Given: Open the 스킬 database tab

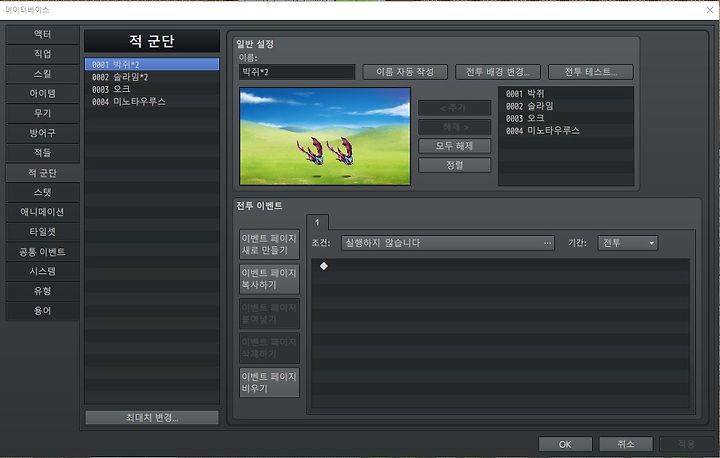Looking at the screenshot, I should 42,74.
